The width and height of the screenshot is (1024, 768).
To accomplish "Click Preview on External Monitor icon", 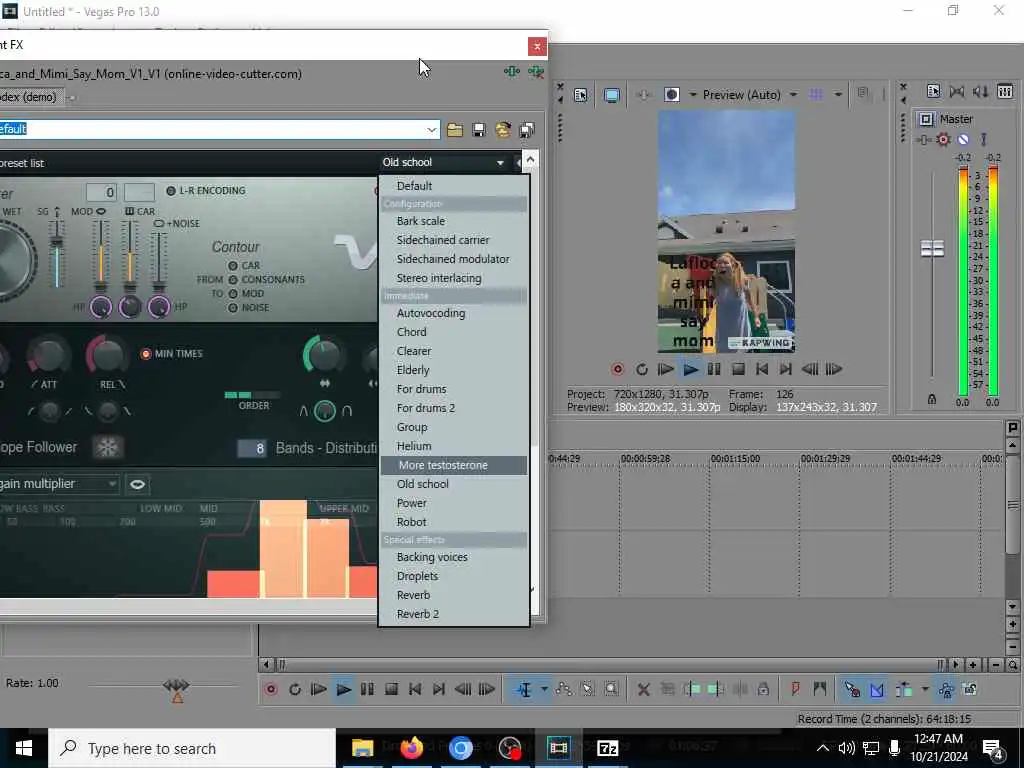I will tap(612, 95).
